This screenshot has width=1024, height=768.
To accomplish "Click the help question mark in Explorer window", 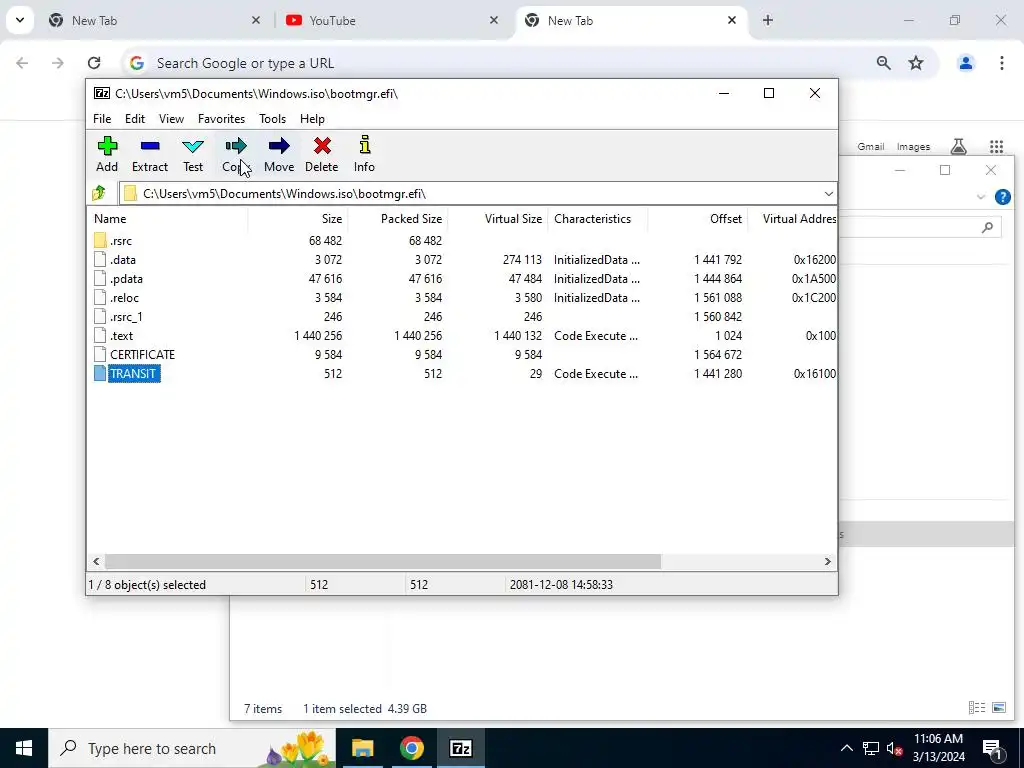I will click(1002, 197).
